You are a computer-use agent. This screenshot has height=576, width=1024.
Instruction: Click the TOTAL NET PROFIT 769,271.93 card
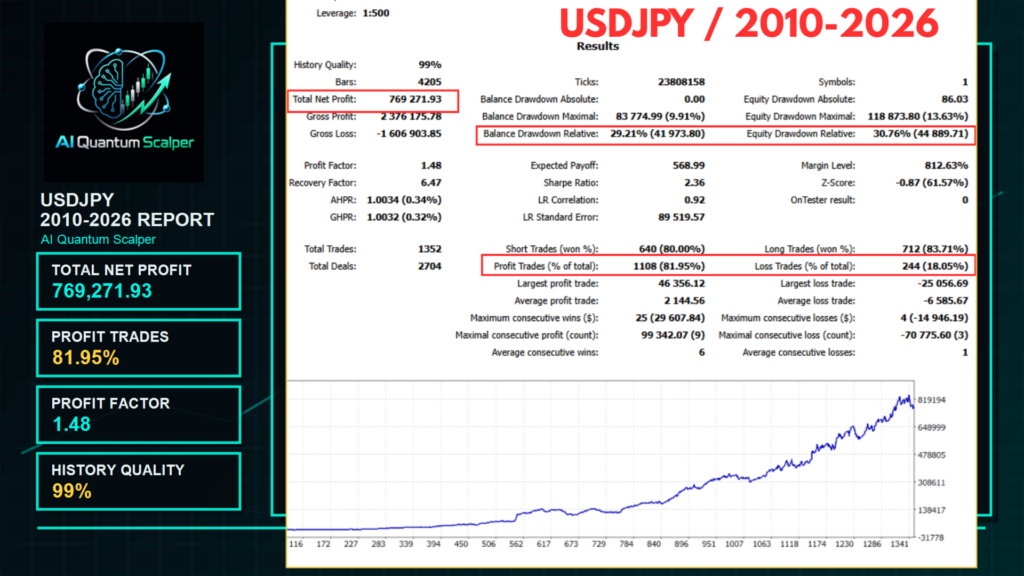point(138,281)
